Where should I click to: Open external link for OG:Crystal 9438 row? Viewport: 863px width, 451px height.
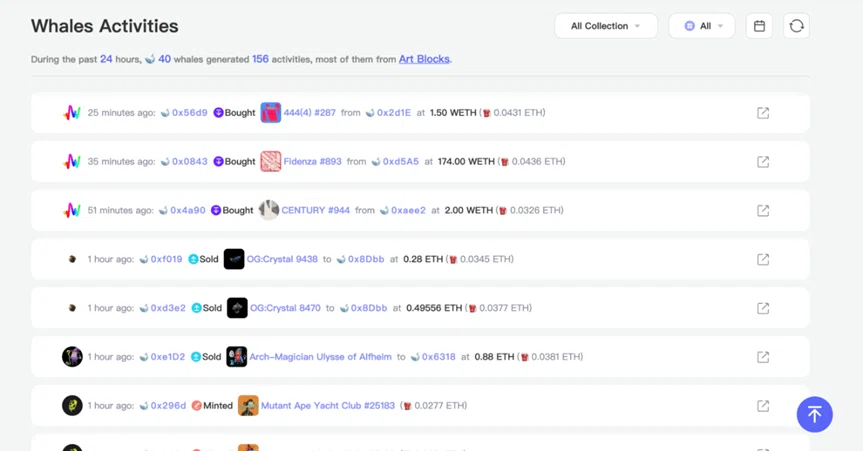click(x=763, y=259)
